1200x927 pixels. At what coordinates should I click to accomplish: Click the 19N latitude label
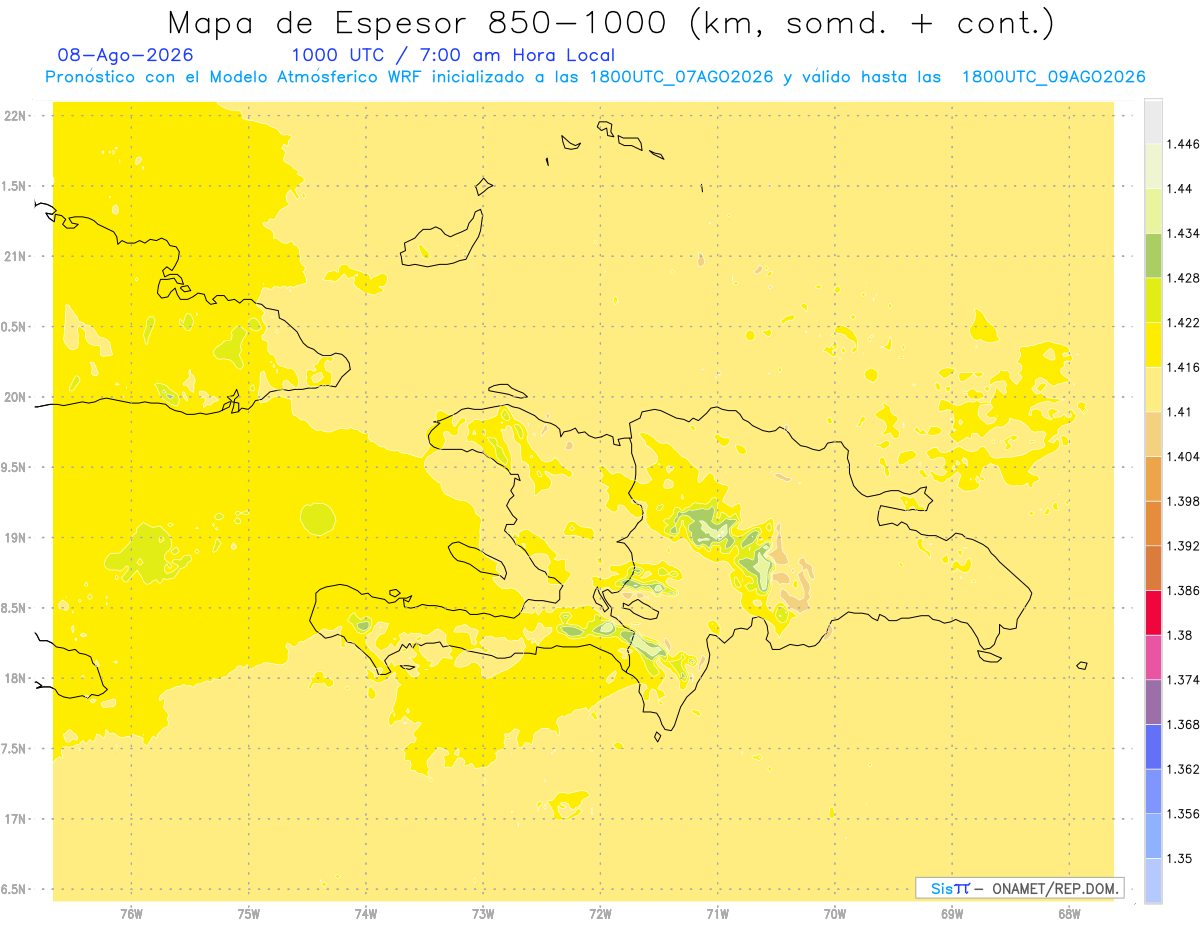[x=15, y=538]
